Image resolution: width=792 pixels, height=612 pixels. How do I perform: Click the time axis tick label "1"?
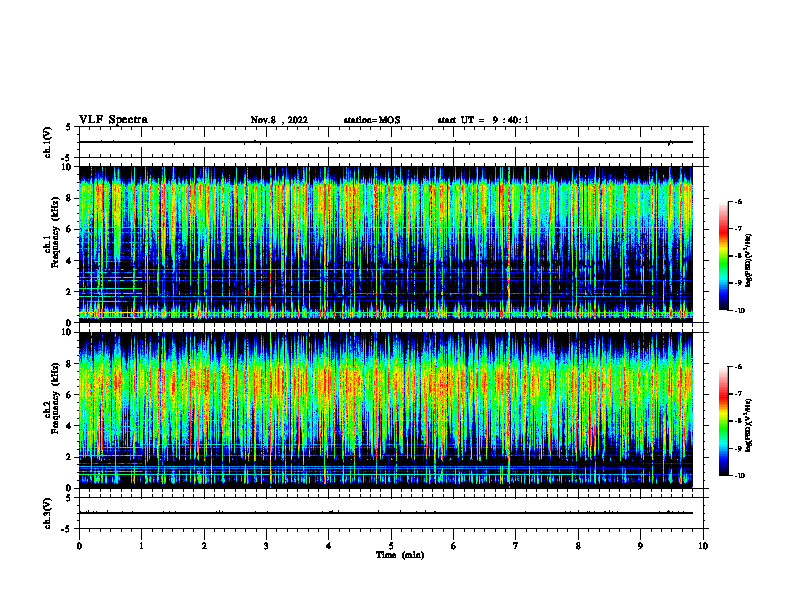[141, 546]
